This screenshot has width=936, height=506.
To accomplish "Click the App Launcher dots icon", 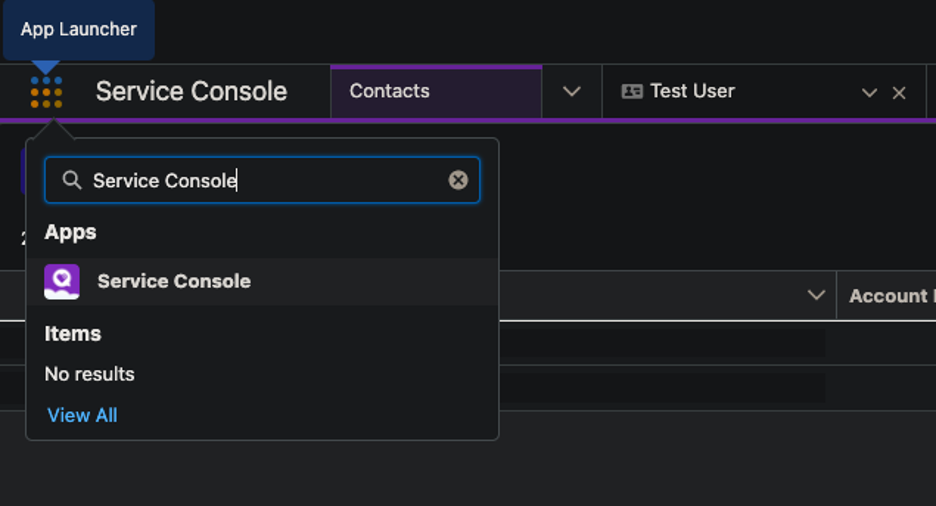I will click(46, 92).
